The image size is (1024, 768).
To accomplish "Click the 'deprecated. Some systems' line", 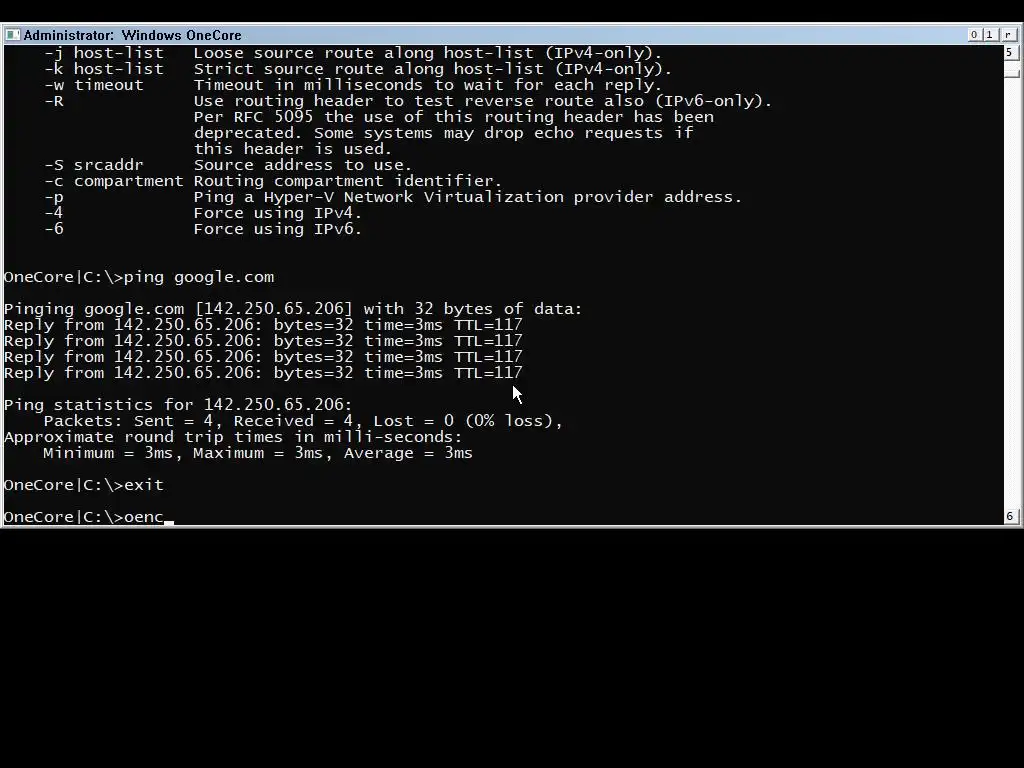I will tap(443, 133).
